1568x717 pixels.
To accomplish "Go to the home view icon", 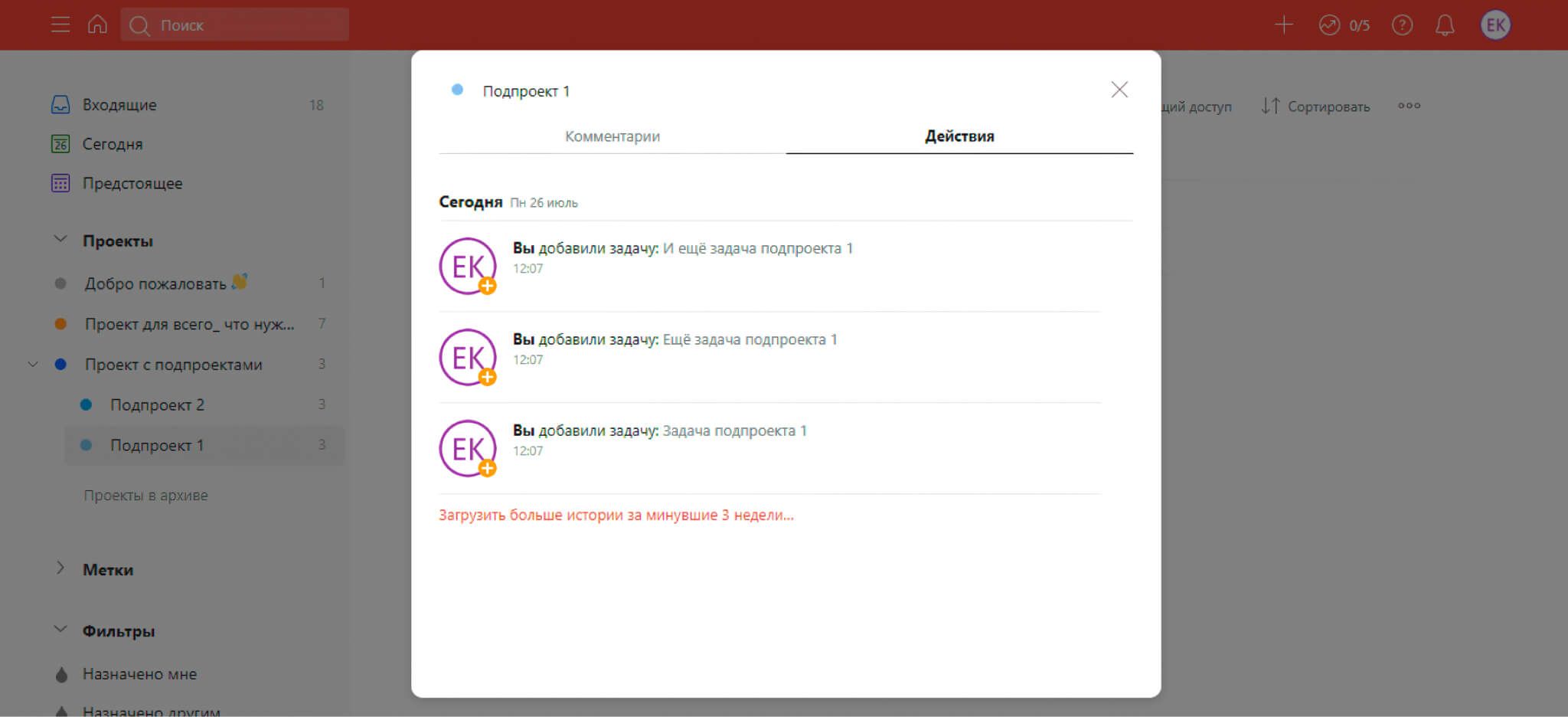I will coord(97,25).
